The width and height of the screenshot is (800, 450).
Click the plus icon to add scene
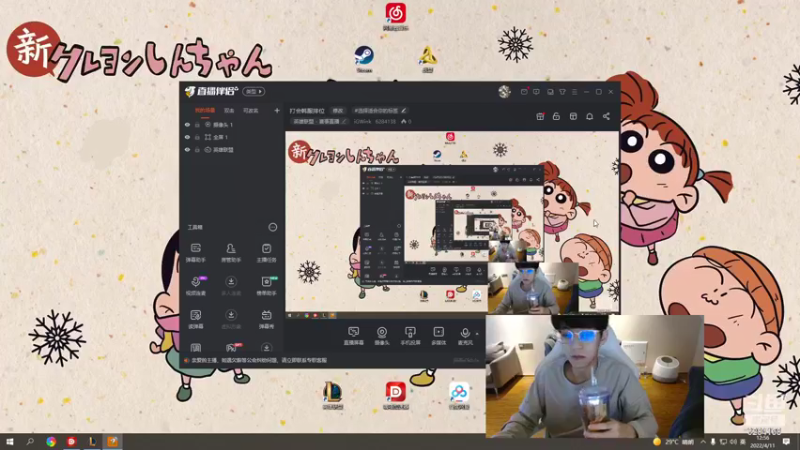tap(277, 110)
